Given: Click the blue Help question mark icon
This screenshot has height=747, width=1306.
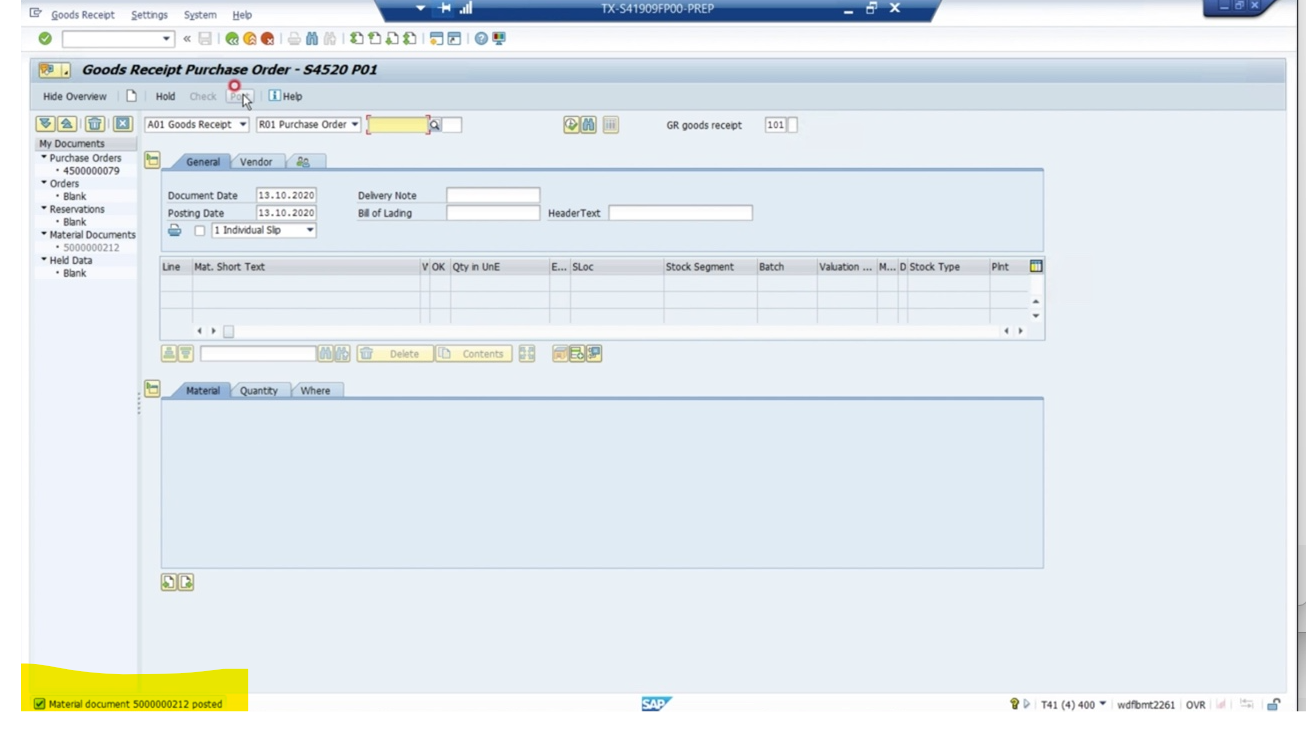Looking at the screenshot, I should pos(481,39).
